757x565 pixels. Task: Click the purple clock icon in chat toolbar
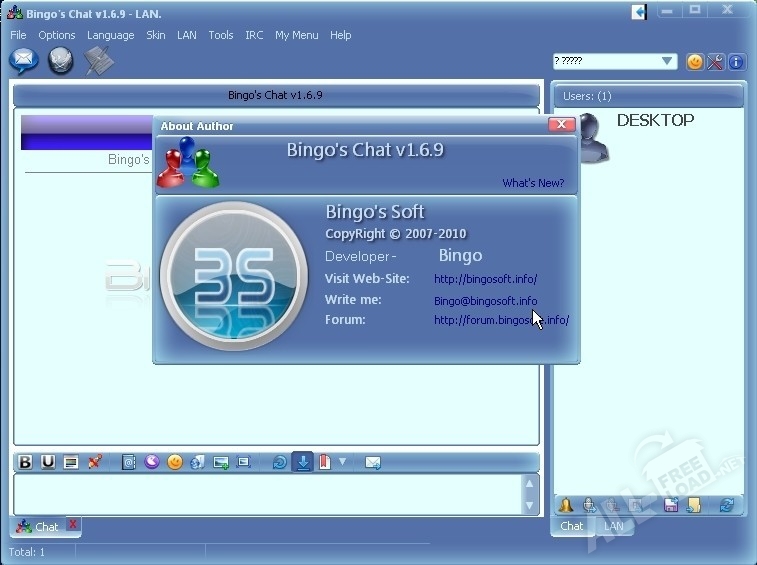(x=152, y=462)
